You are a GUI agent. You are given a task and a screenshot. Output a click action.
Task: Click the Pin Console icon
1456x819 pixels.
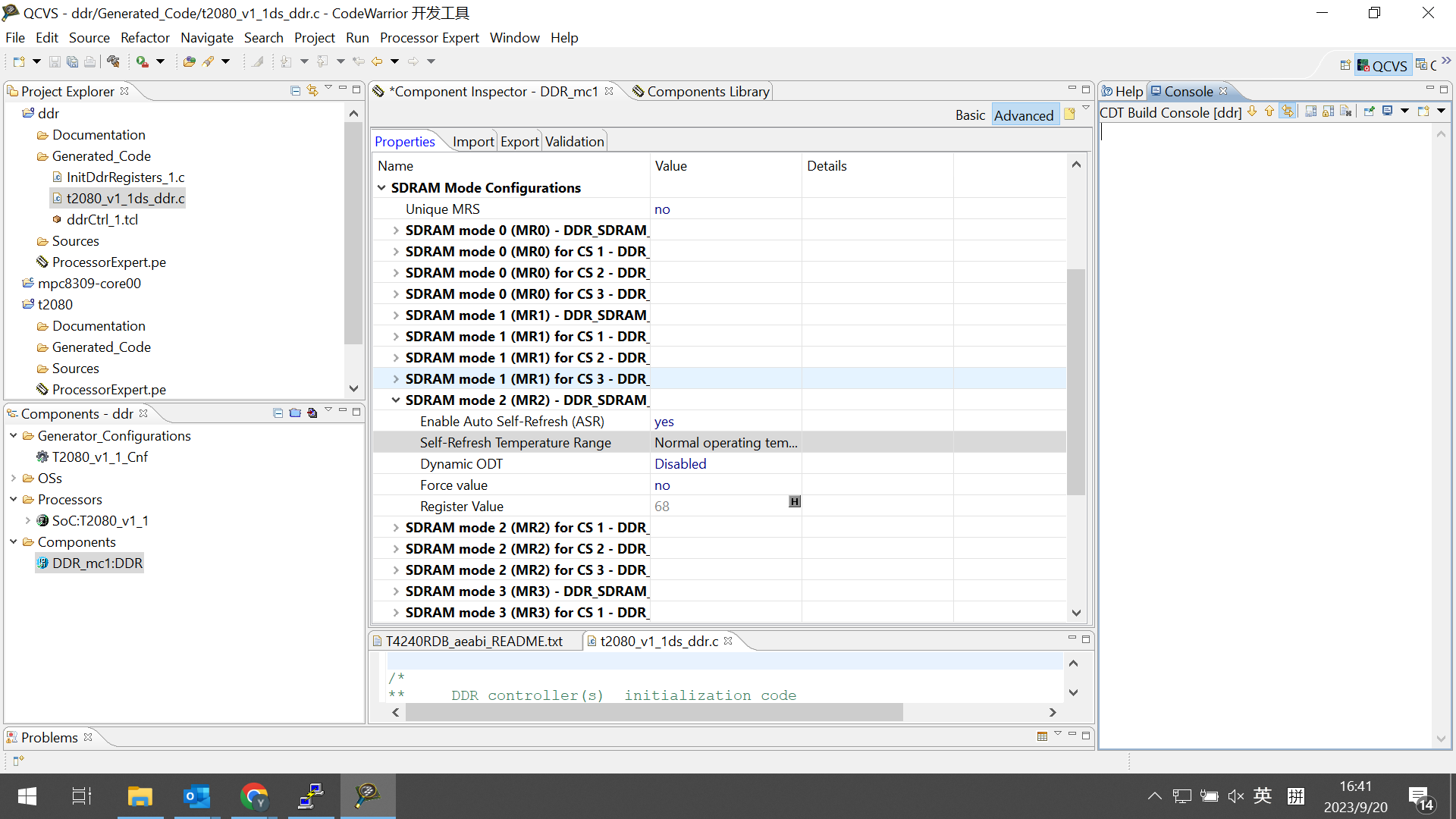pyautogui.click(x=1369, y=111)
